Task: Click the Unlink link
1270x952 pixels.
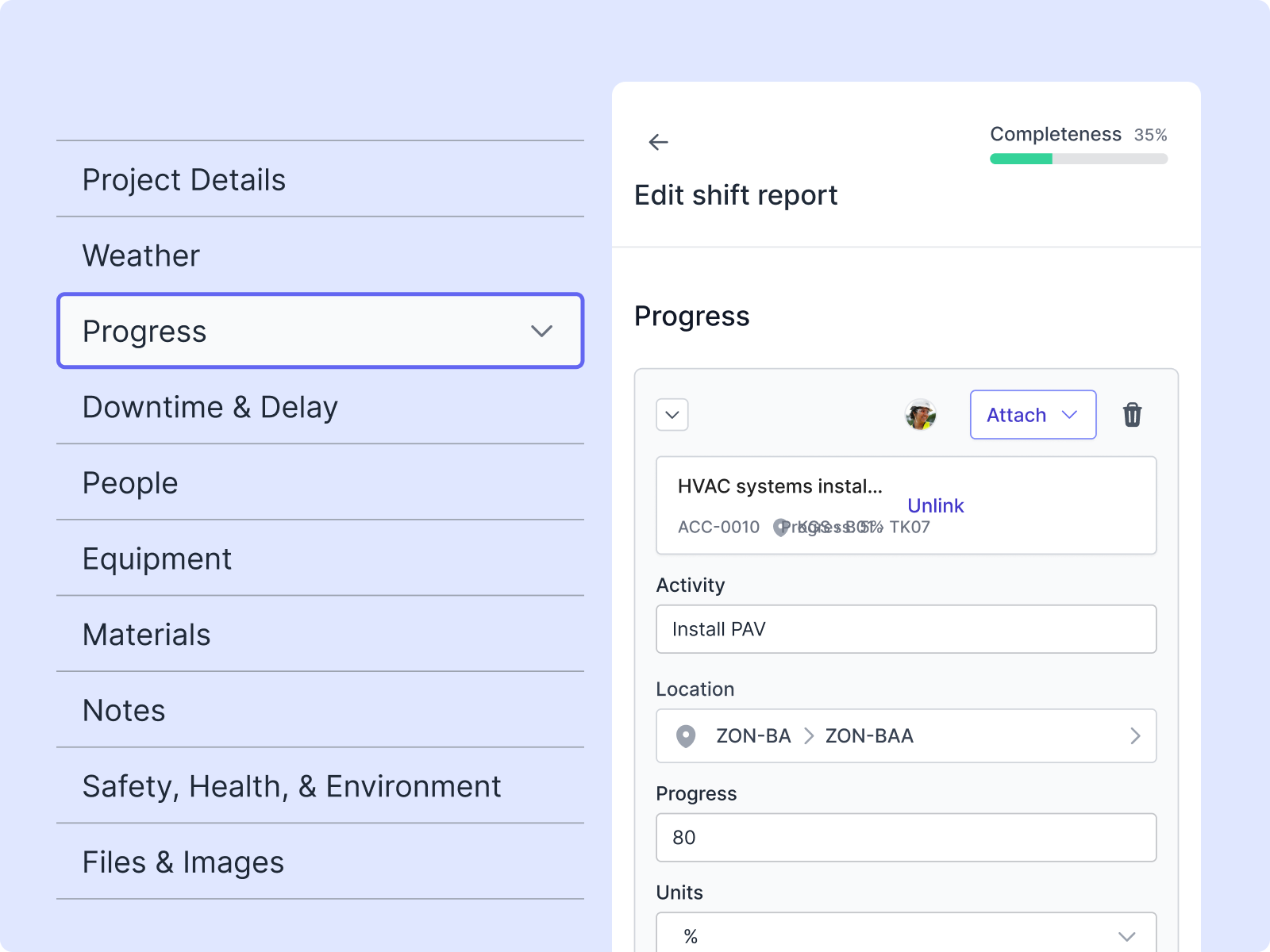Action: click(x=935, y=505)
